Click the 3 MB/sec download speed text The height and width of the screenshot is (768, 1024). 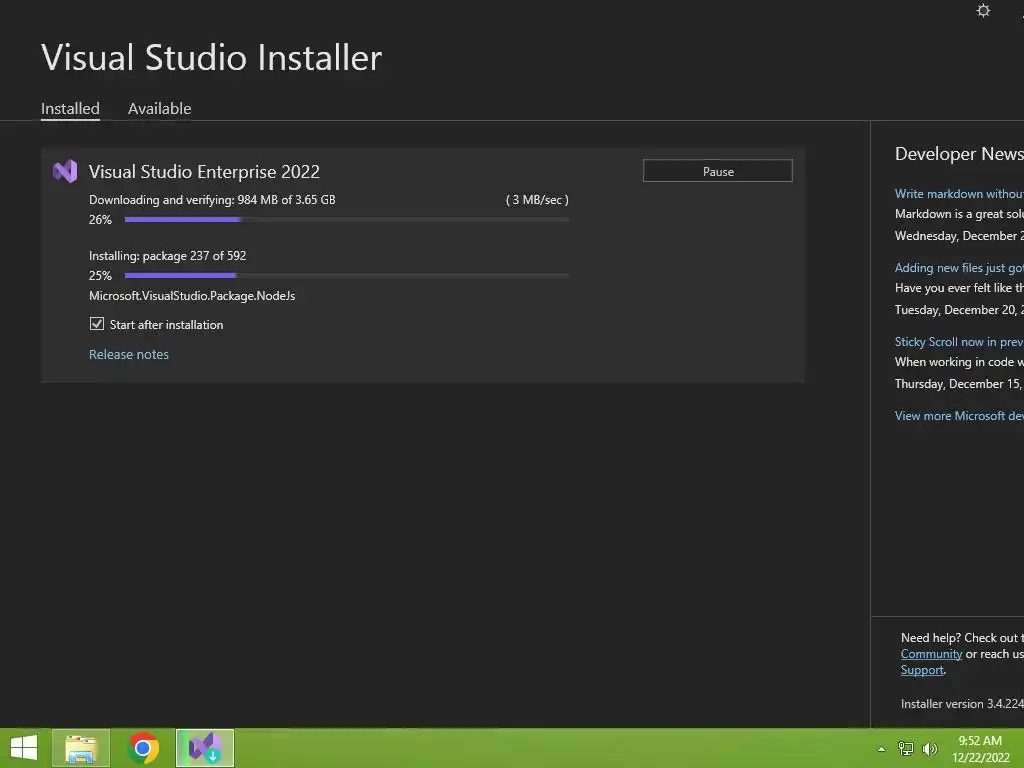coord(537,200)
